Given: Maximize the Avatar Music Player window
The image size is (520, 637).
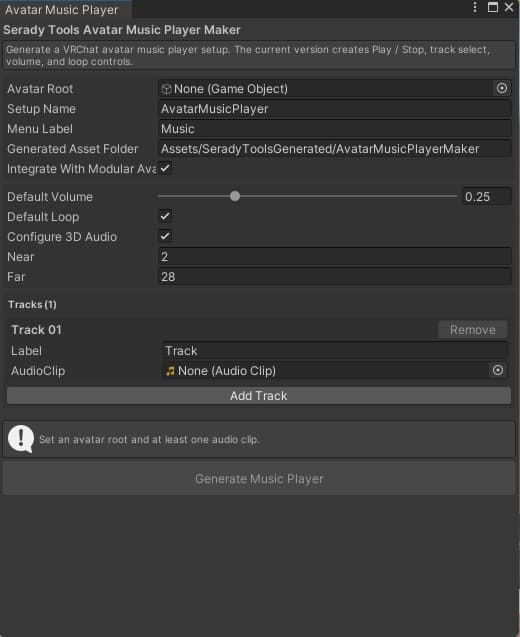Looking at the screenshot, I should (x=492, y=7).
